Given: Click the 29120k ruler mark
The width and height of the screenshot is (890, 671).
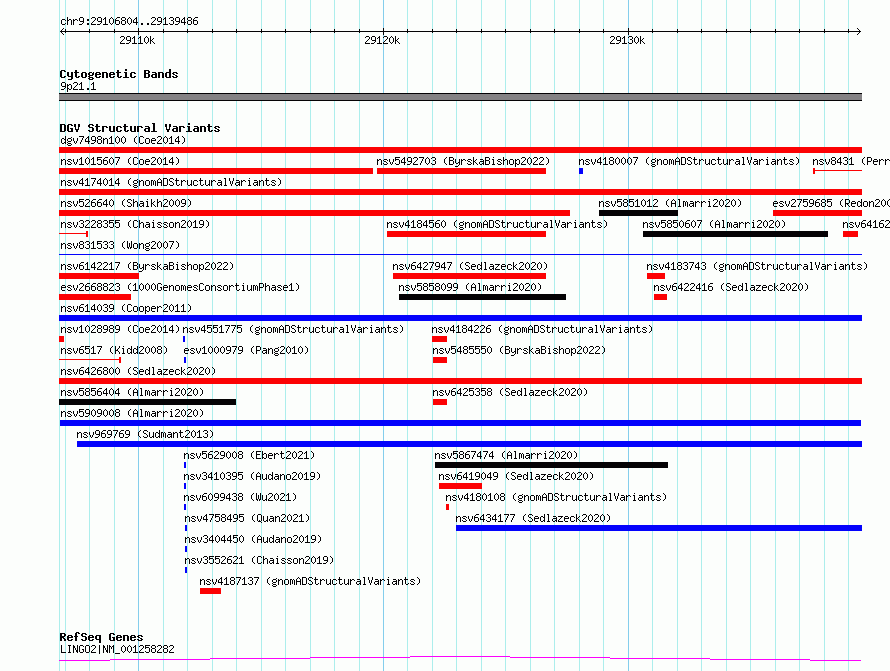Looking at the screenshot, I should (382, 40).
